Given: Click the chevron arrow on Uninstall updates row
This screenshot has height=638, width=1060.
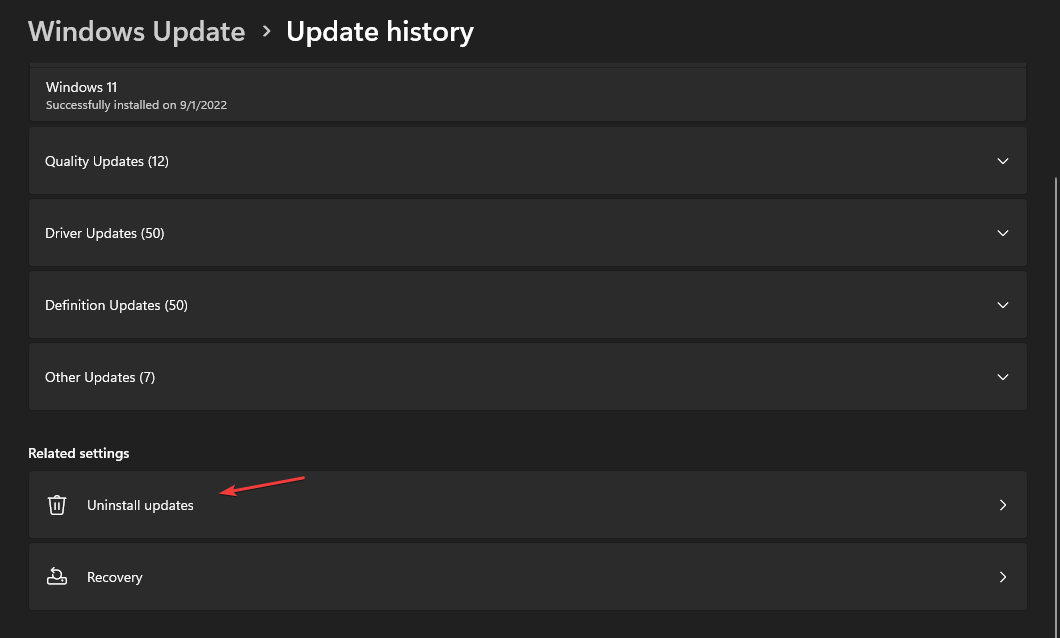Looking at the screenshot, I should [x=1003, y=505].
